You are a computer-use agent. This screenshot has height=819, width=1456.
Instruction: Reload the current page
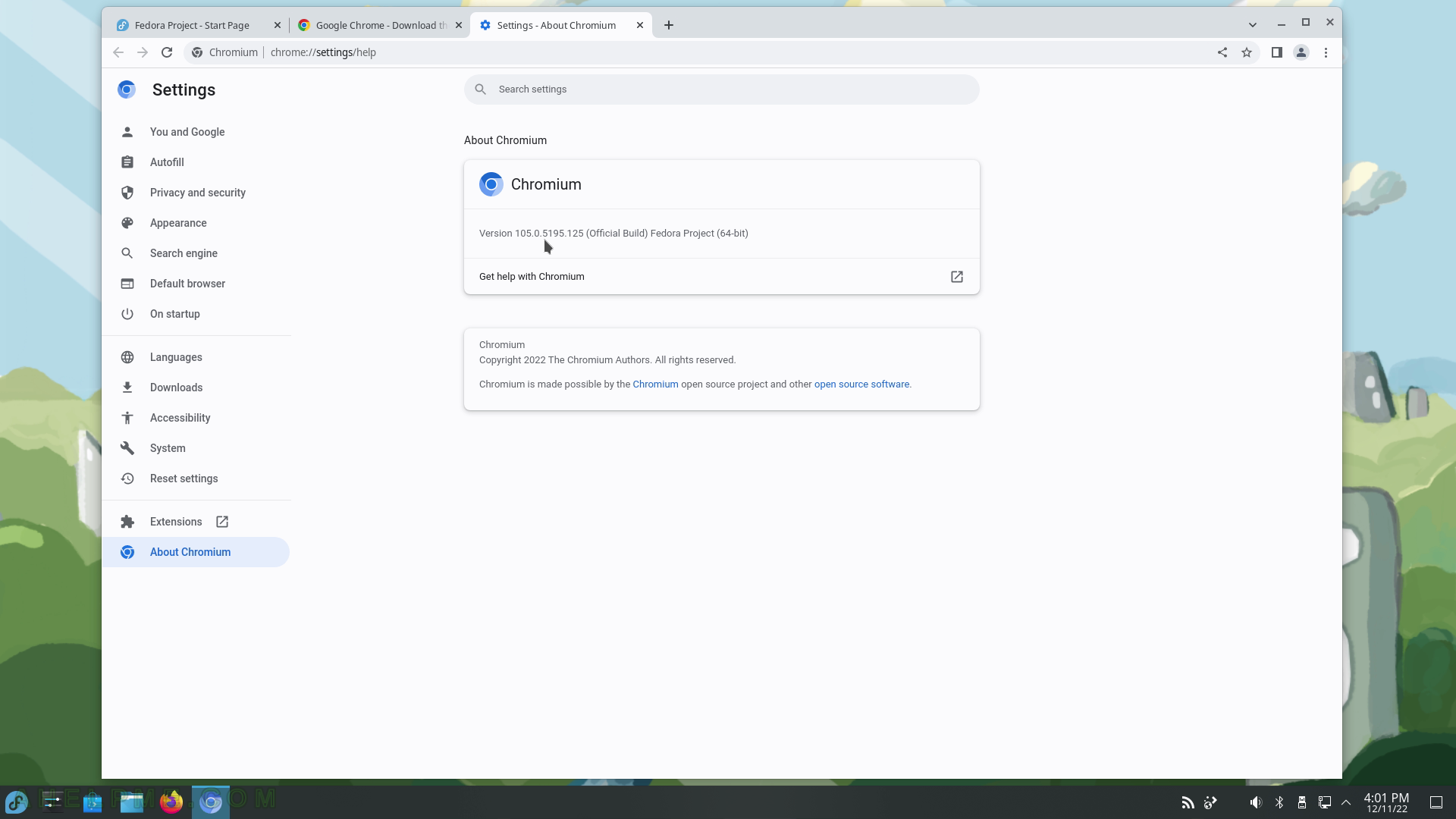pos(167,52)
